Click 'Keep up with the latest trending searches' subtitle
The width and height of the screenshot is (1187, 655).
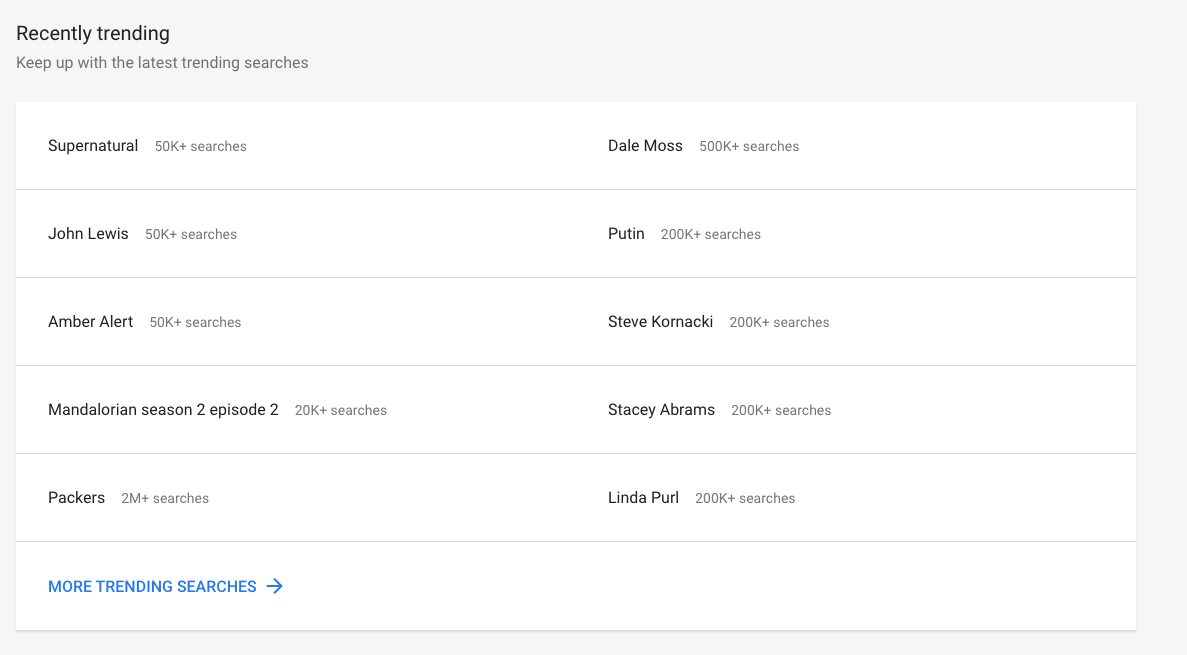coord(162,63)
